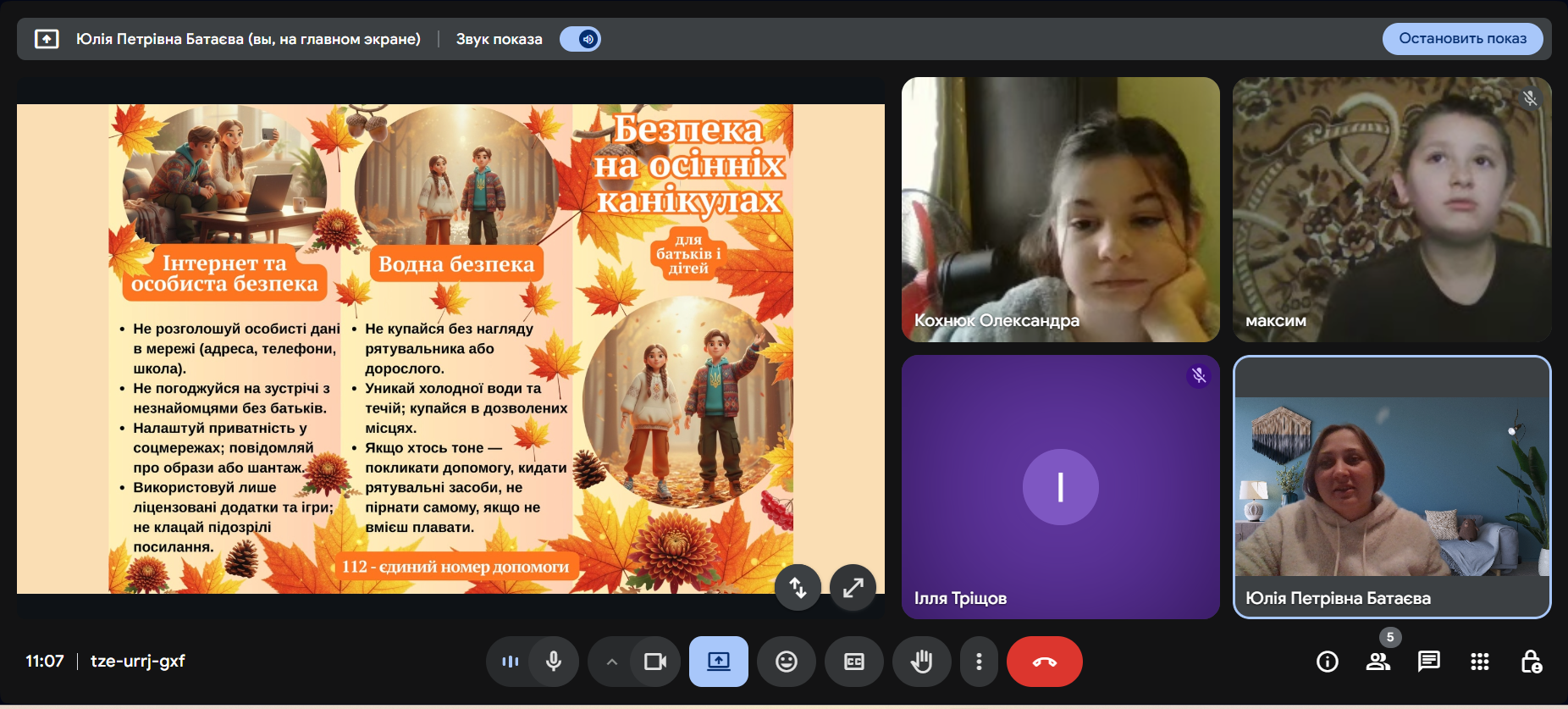Open the emoji reactions panel
The image size is (1568, 709).
click(787, 662)
